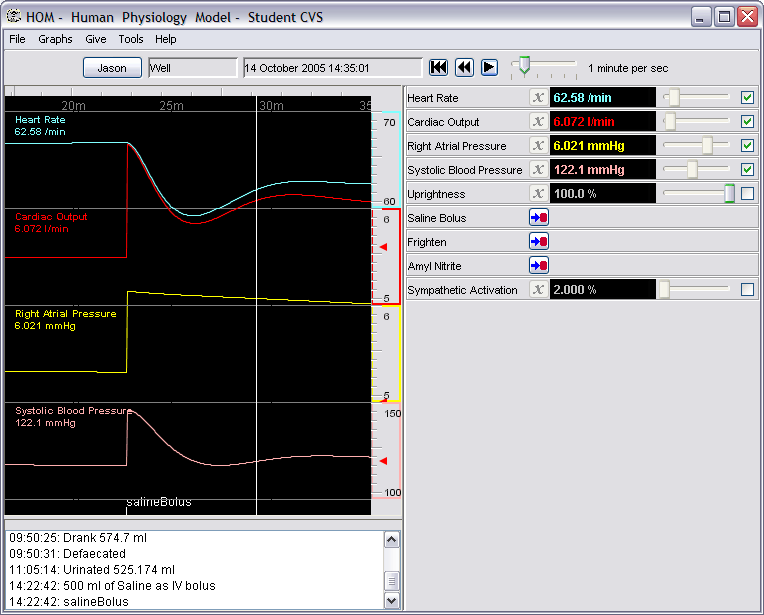Open the Graphs menu
Image resolution: width=764 pixels, height=615 pixels.
[x=55, y=39]
